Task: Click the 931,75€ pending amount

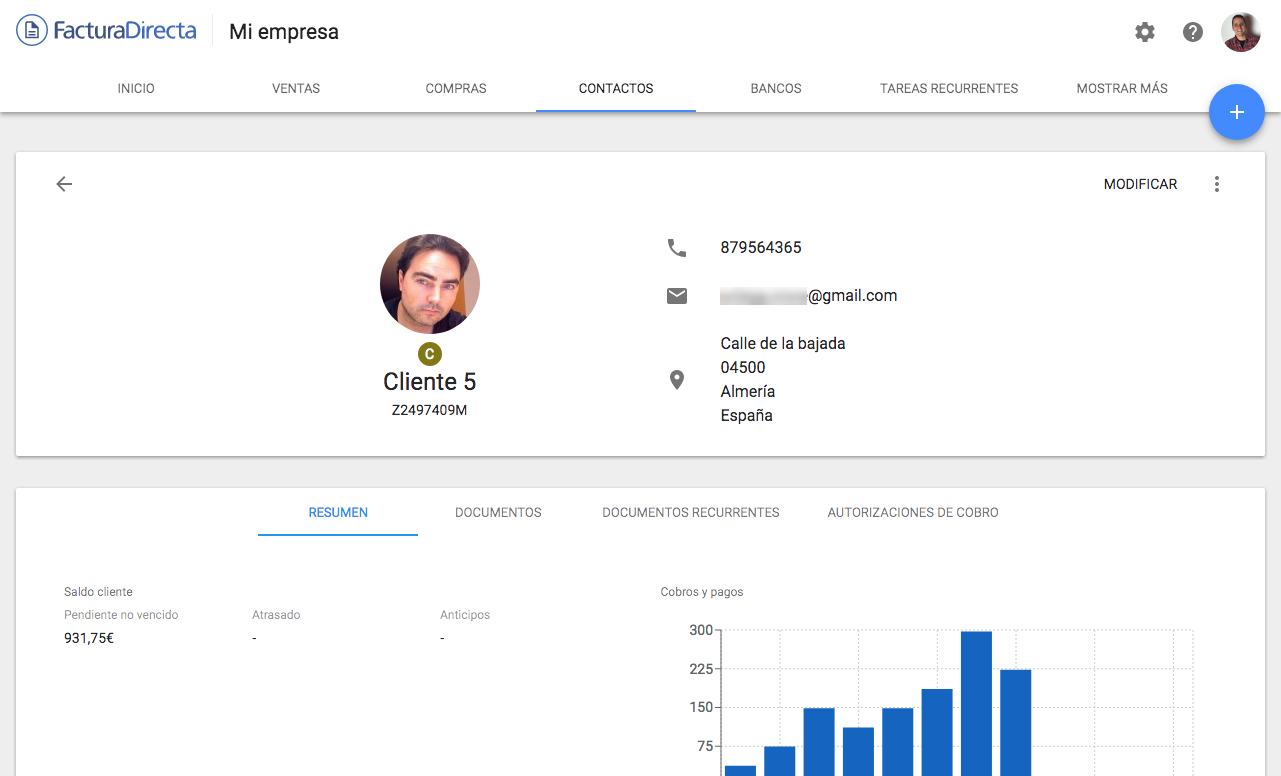Action: click(x=89, y=638)
